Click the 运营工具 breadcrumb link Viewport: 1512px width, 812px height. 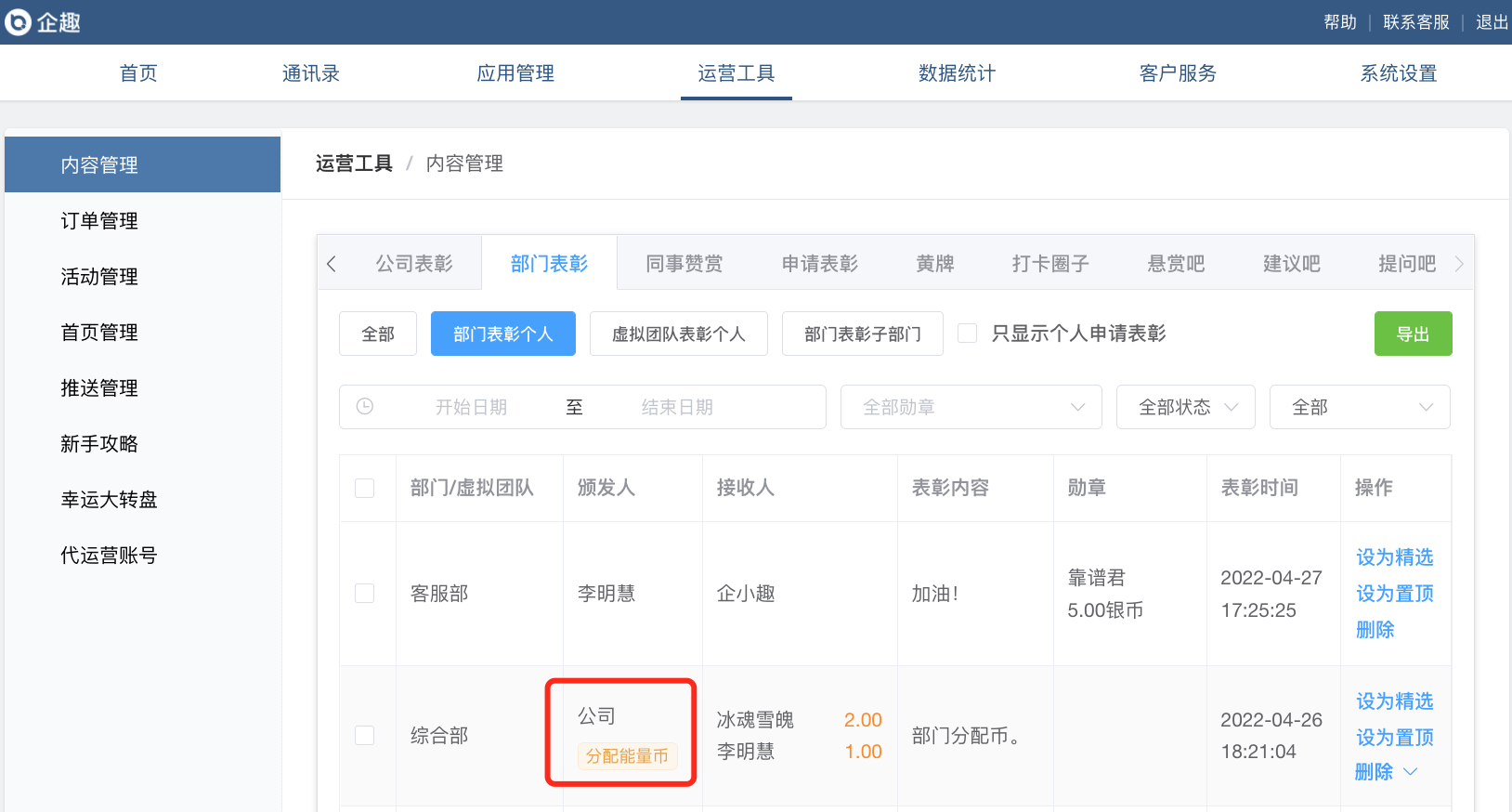point(354,164)
